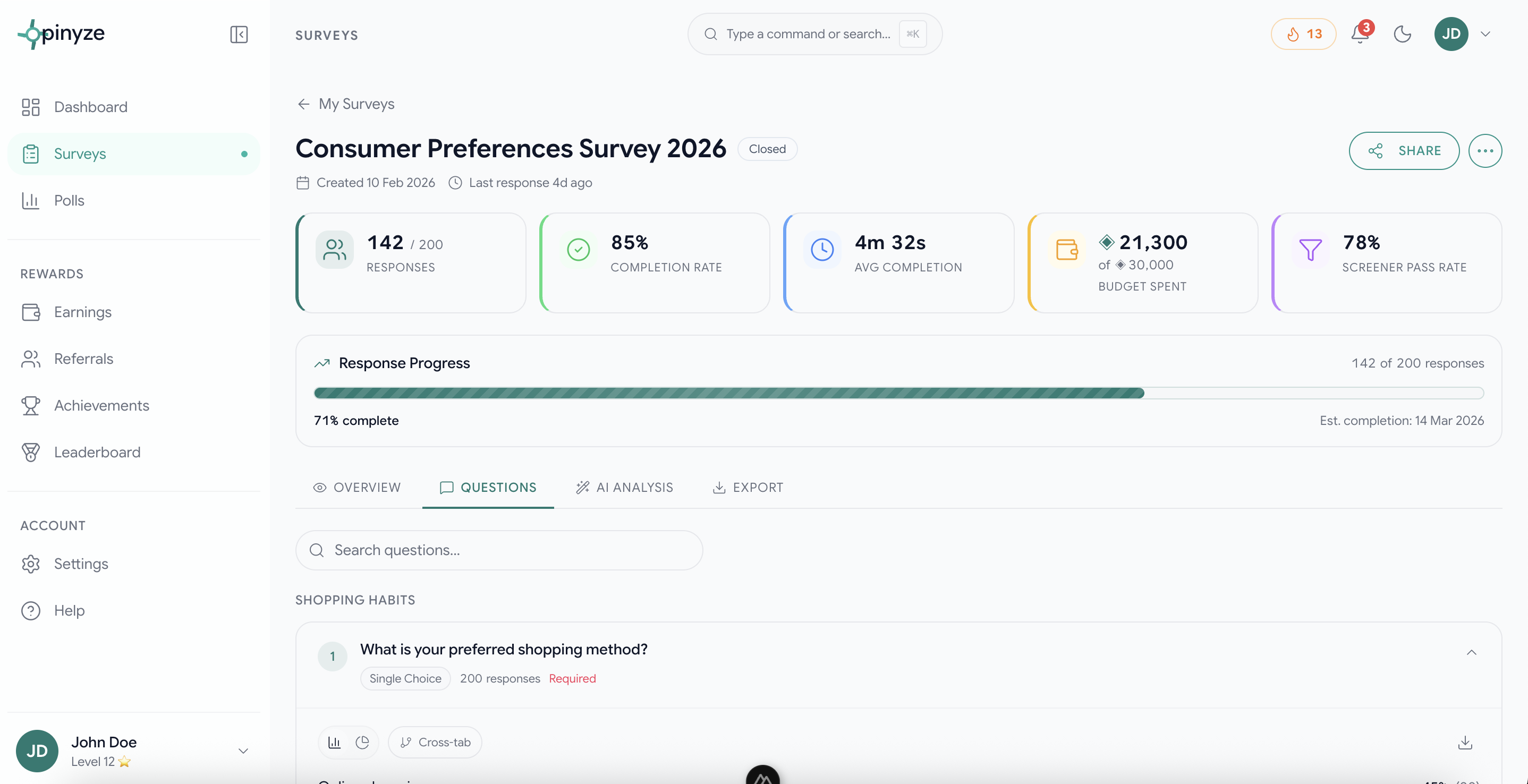Navigate to the Polls section
The image size is (1528, 784).
point(69,200)
